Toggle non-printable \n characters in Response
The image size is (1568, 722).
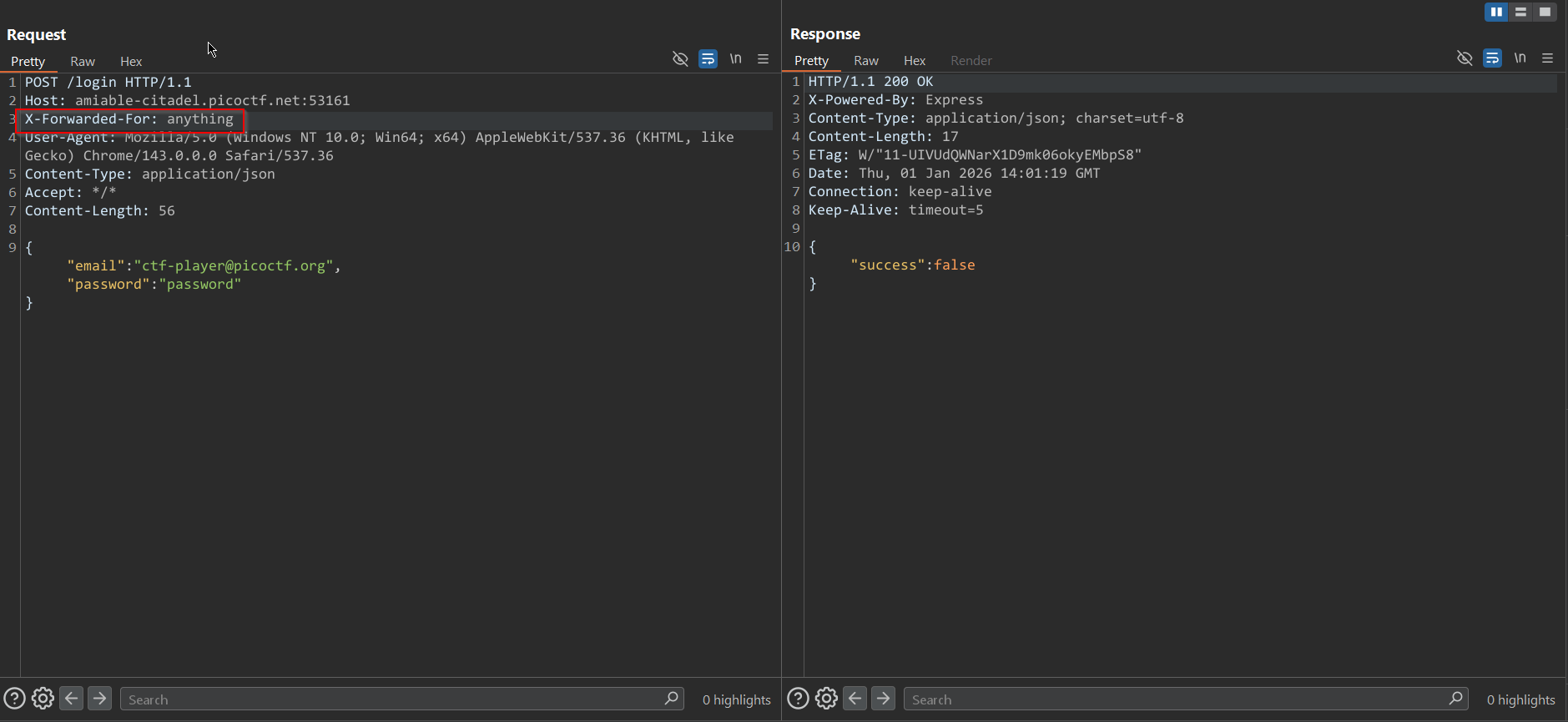click(1520, 58)
